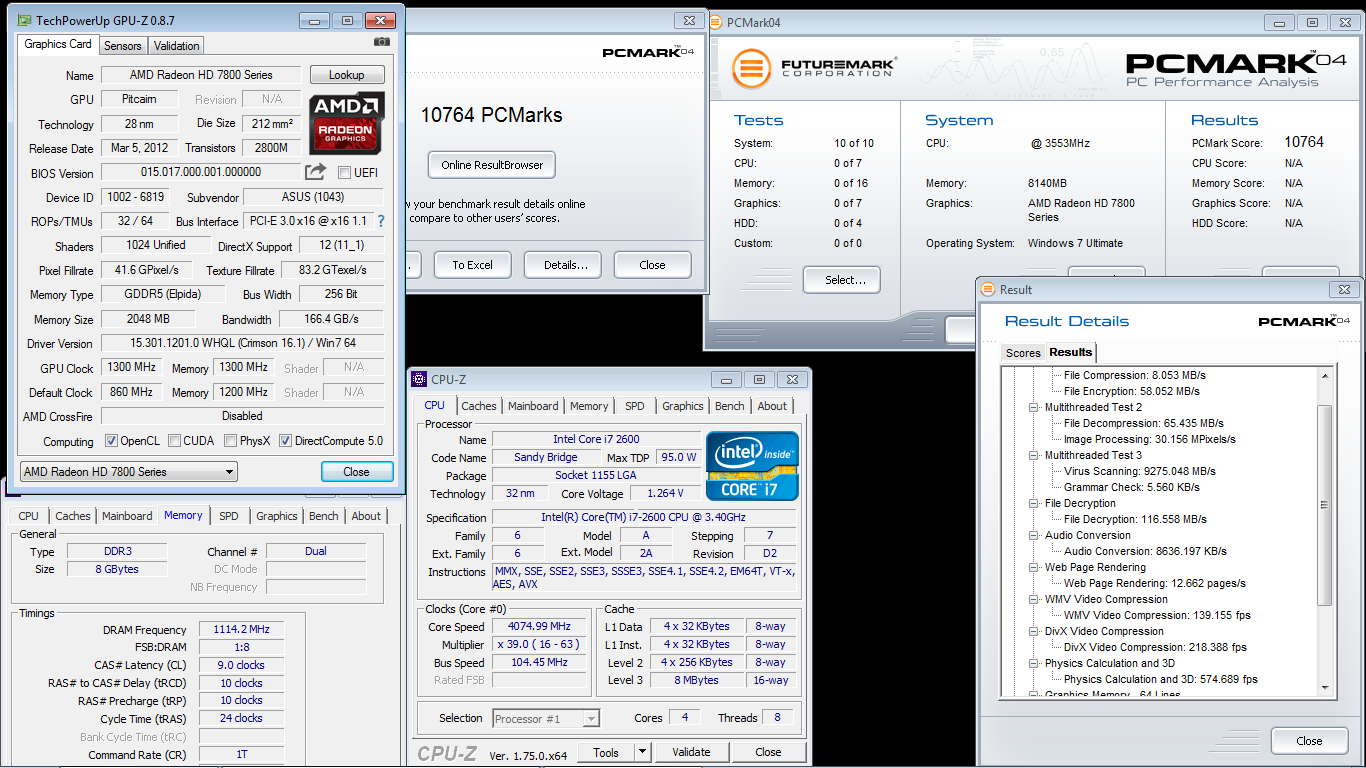Open the Tools dropdown arrow in CPU-Z

[x=641, y=752]
